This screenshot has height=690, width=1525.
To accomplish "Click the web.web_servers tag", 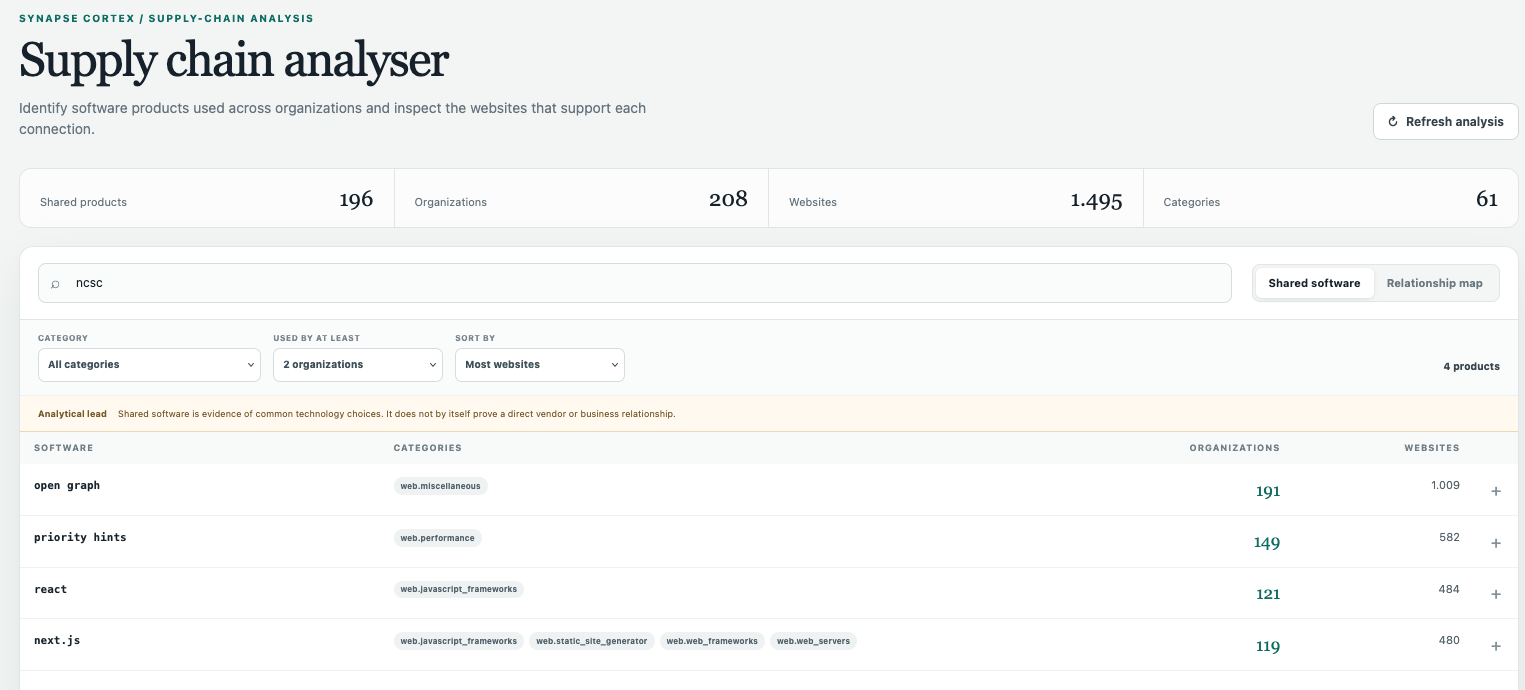I will click(813, 641).
